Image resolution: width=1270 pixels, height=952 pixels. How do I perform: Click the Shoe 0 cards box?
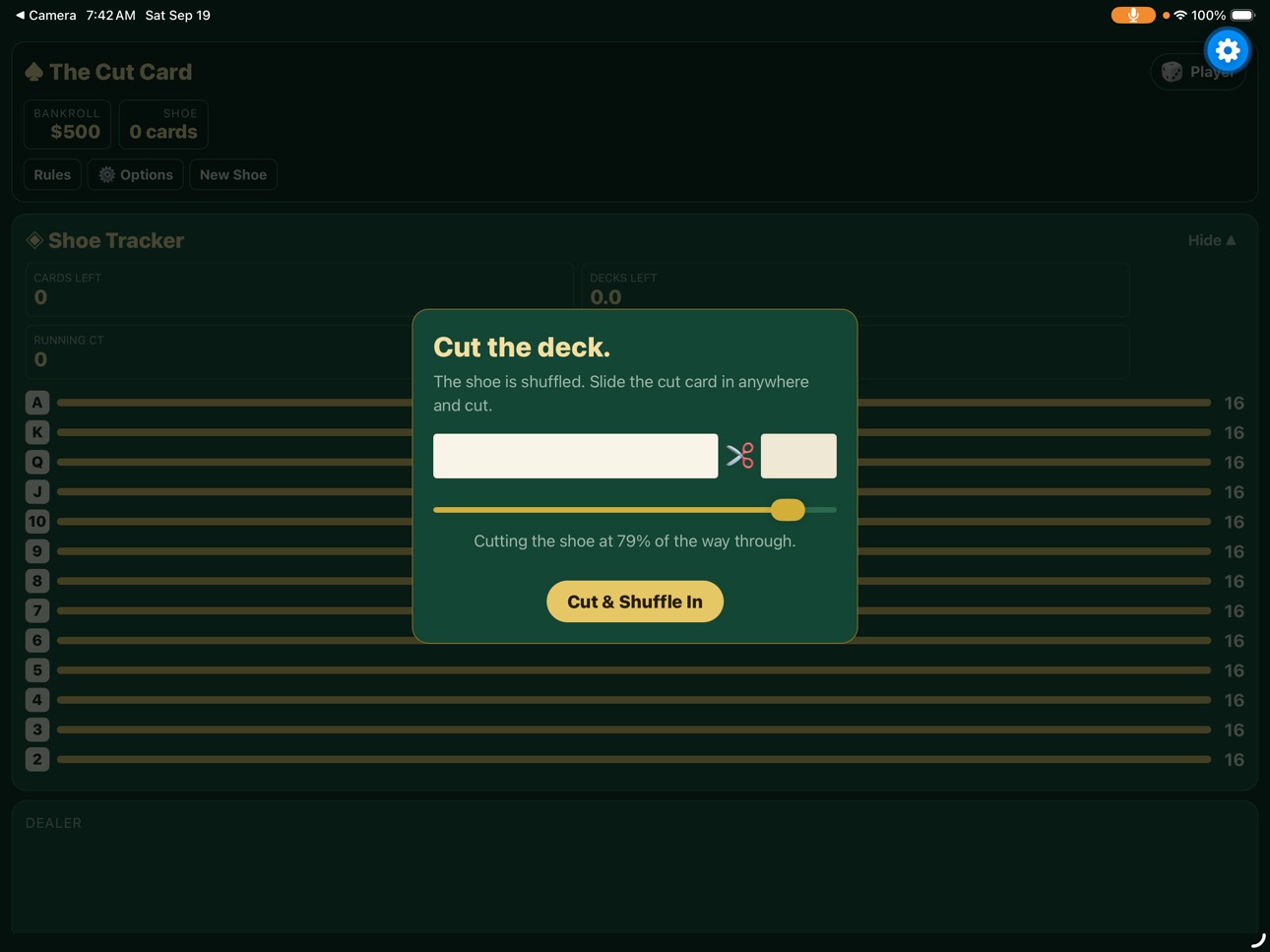point(163,124)
